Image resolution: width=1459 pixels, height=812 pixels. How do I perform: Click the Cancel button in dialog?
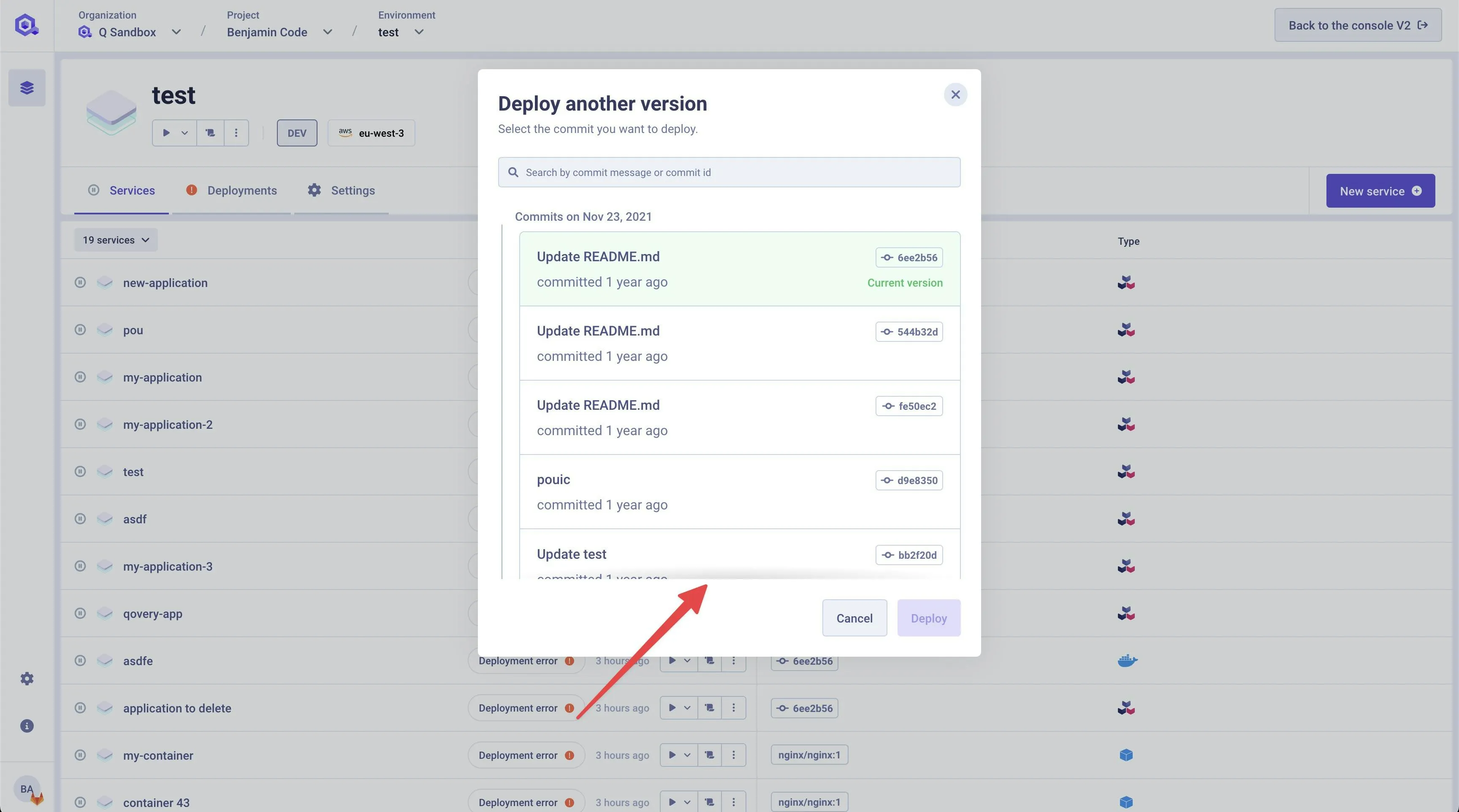[x=854, y=618]
